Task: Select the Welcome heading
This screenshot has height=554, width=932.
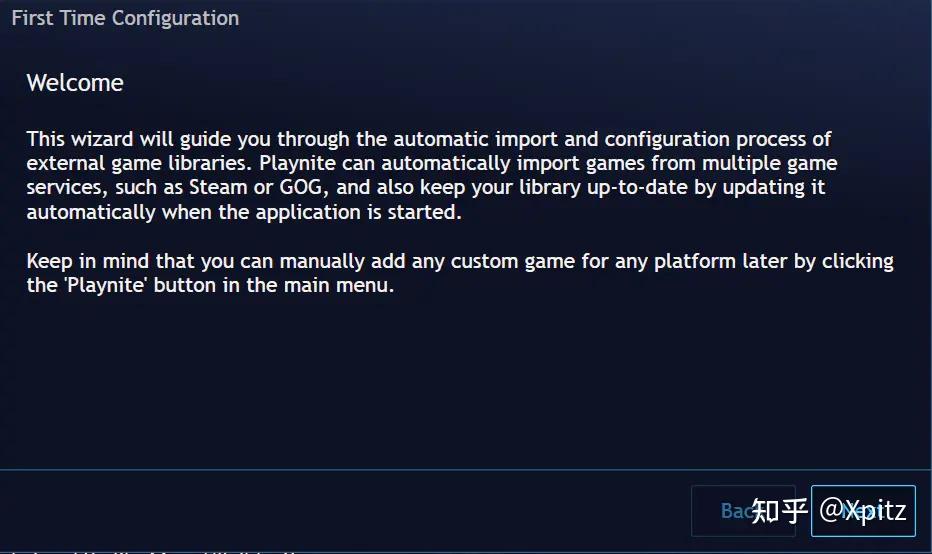Action: tap(75, 83)
